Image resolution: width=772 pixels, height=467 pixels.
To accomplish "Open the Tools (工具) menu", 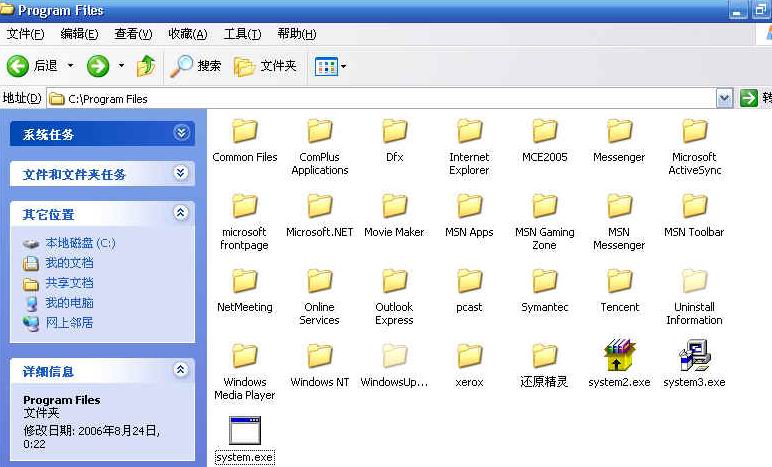I will coord(242,34).
